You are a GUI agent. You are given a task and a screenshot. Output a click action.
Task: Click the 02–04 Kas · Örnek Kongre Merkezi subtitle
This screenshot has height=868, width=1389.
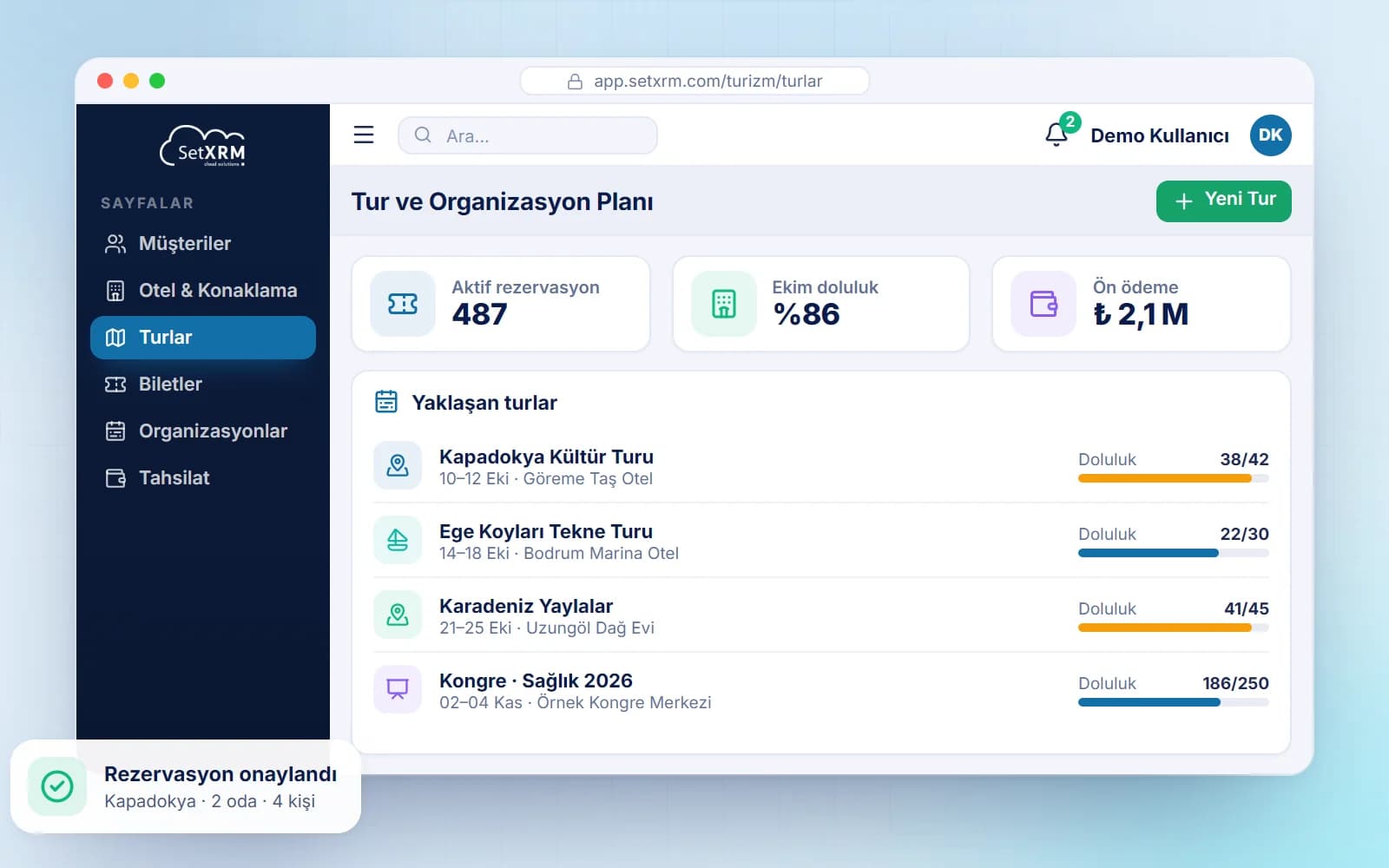click(575, 702)
